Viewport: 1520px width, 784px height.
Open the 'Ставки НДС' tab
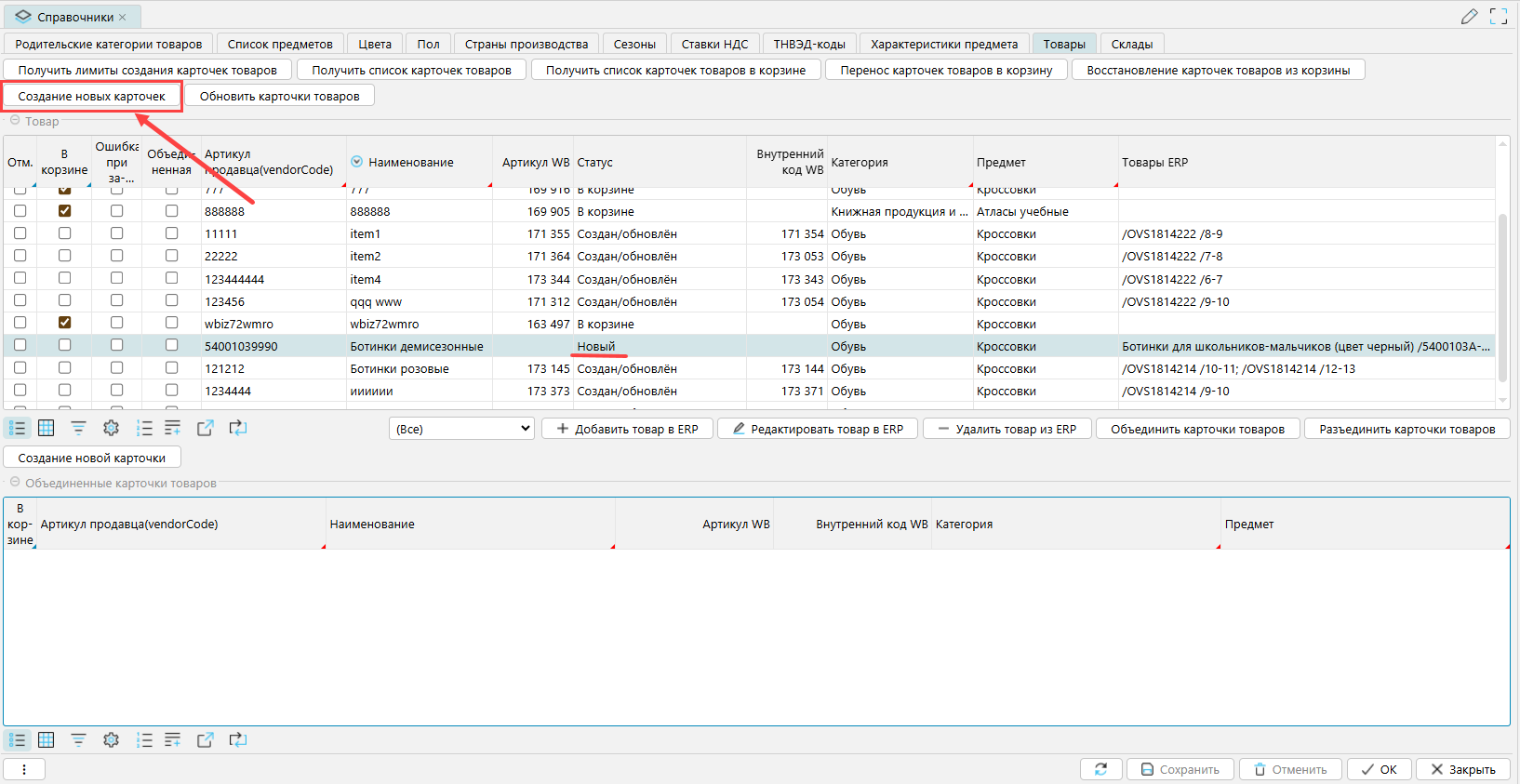pyautogui.click(x=713, y=44)
